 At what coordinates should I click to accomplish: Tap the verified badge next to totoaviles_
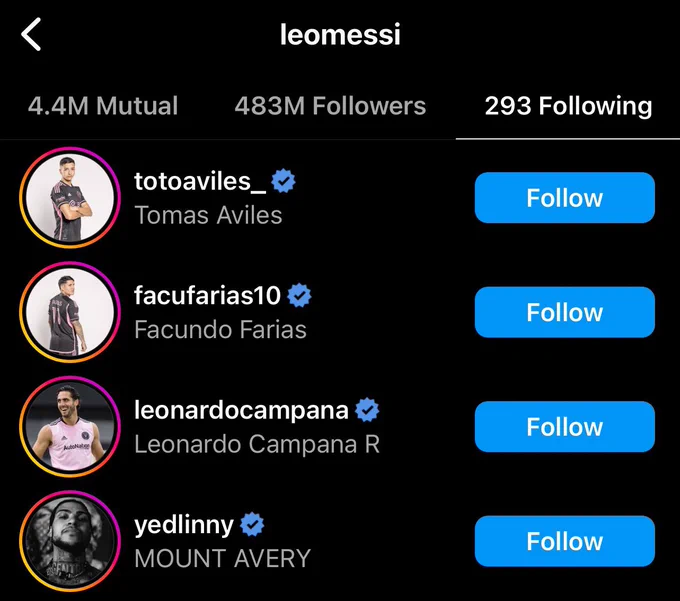point(284,181)
